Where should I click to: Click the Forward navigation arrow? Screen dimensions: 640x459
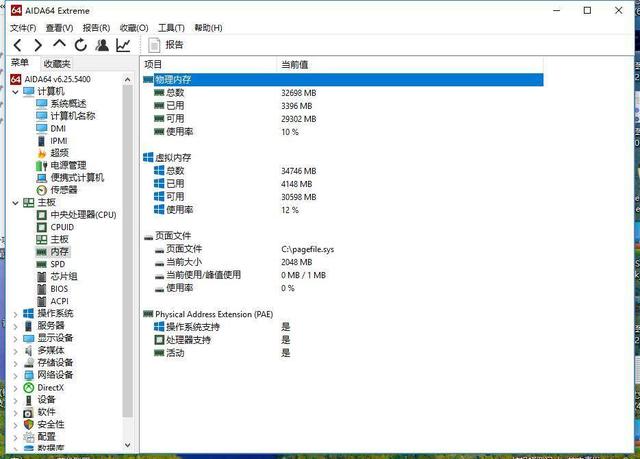(38, 45)
